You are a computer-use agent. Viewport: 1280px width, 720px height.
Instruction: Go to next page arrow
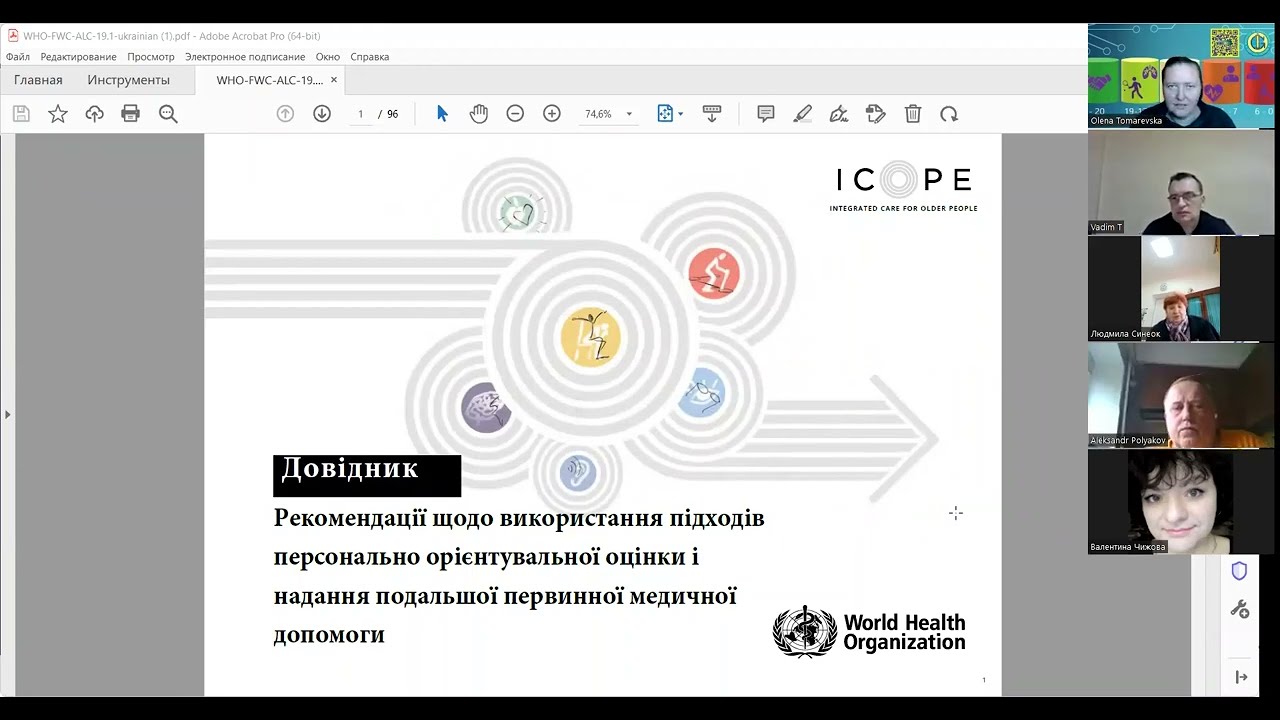pos(322,114)
